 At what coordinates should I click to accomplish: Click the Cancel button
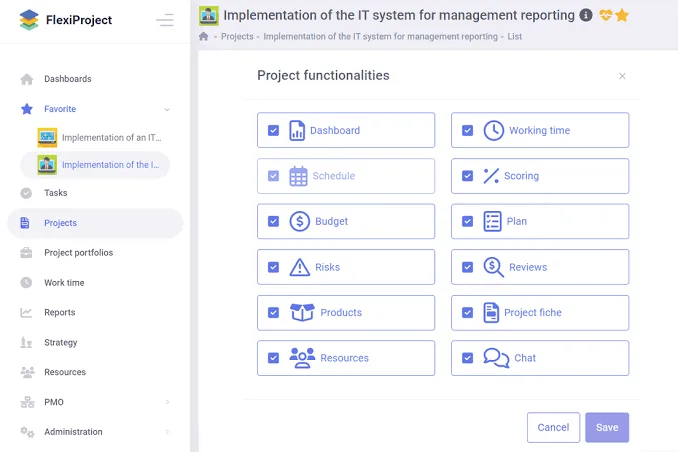click(553, 427)
